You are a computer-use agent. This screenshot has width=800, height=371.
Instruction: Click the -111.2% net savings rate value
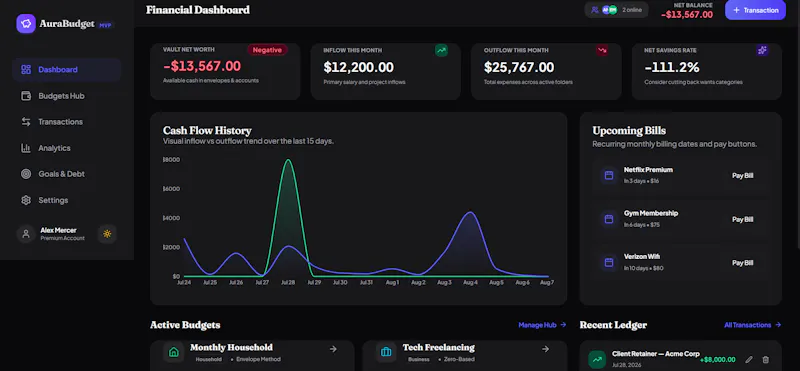[x=671, y=67]
